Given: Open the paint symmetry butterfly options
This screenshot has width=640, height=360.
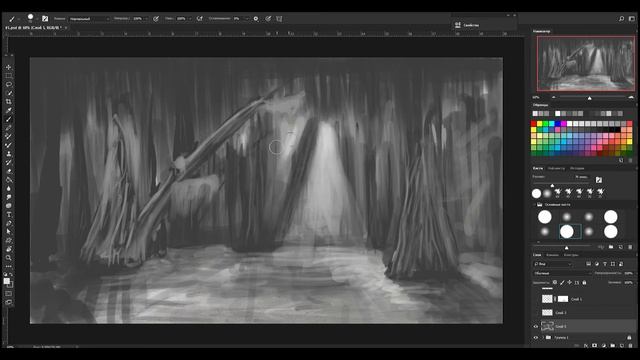Looking at the screenshot, I should point(279,19).
